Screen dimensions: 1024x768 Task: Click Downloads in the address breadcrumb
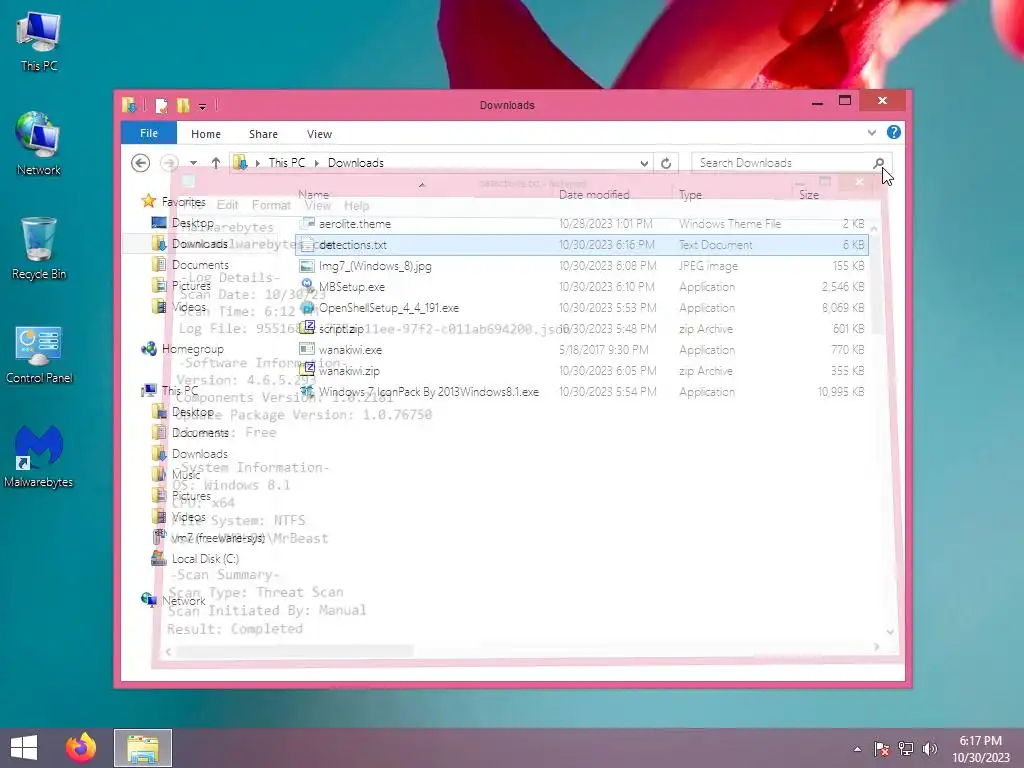pyautogui.click(x=356, y=163)
